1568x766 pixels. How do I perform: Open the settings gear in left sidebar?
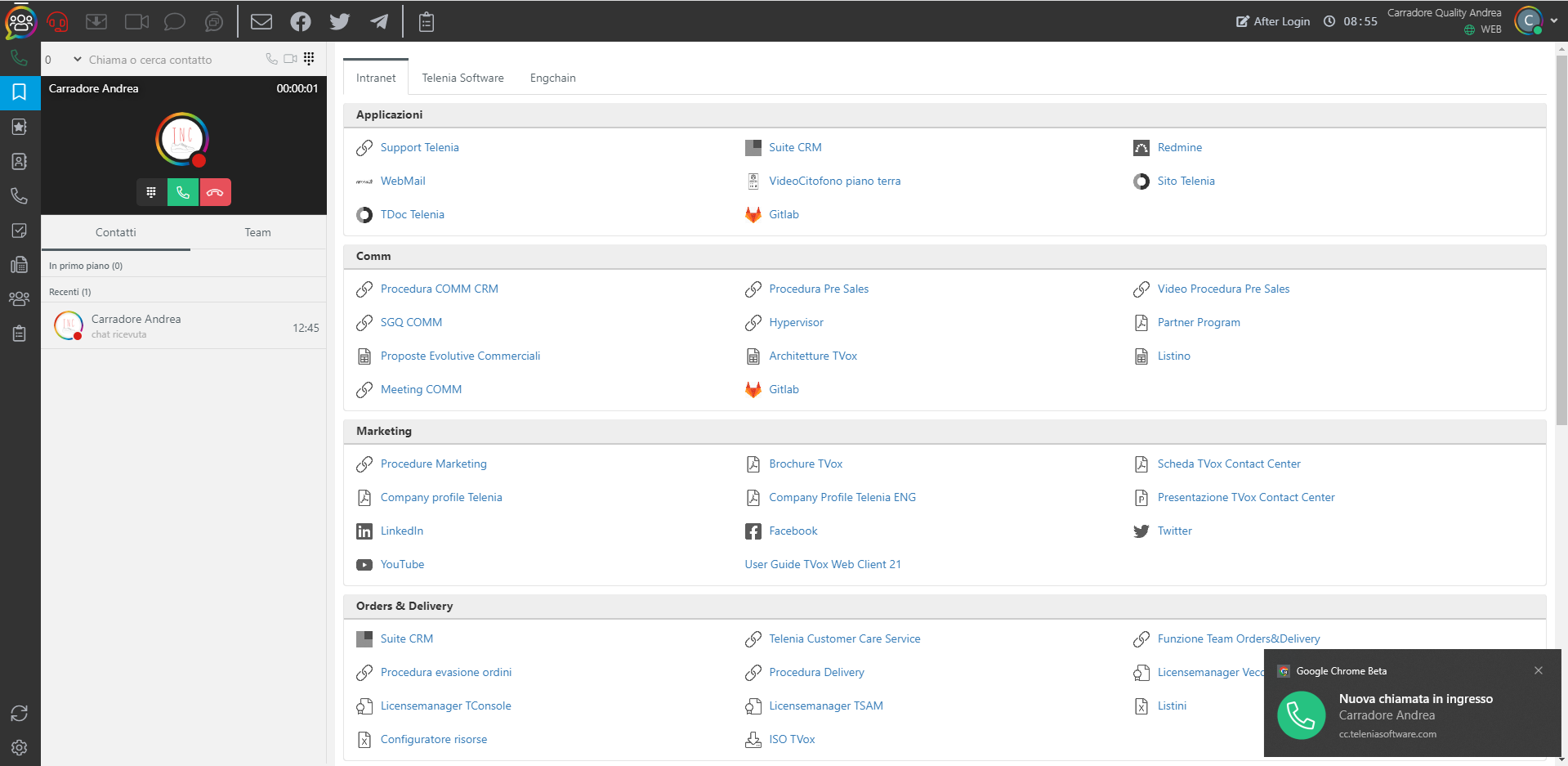[x=20, y=747]
